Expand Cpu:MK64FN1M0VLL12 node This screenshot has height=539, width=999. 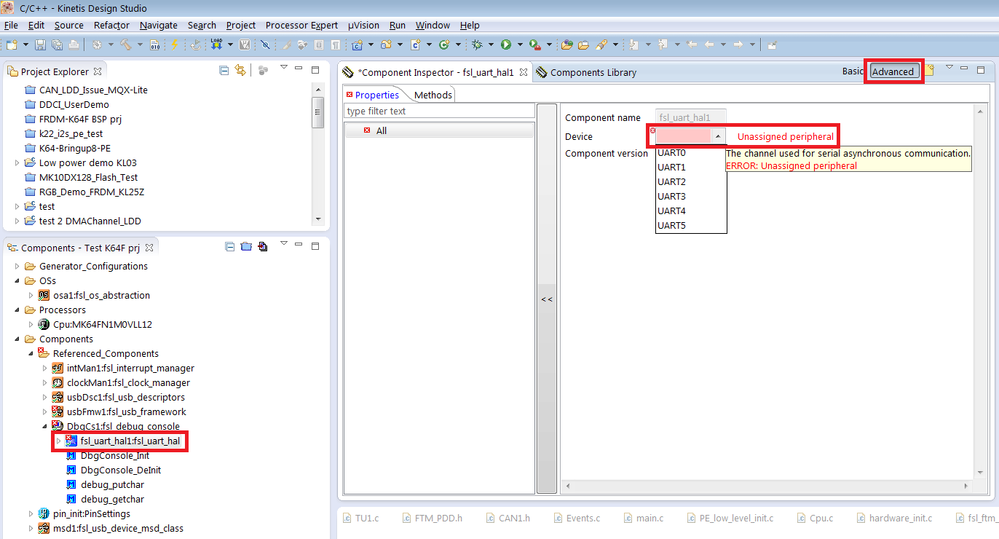[31, 324]
